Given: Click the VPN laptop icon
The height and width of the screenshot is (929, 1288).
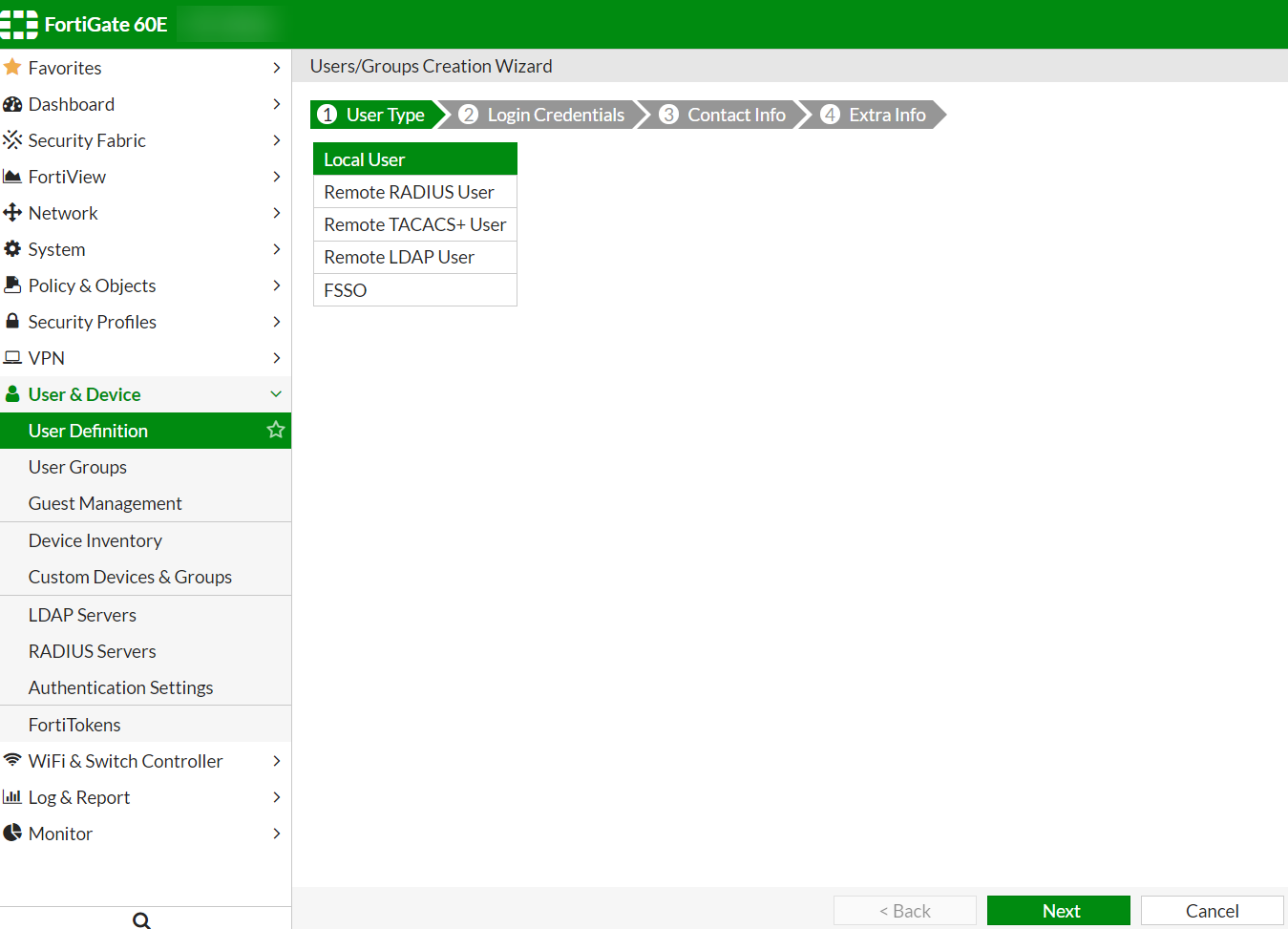Looking at the screenshot, I should click(x=12, y=358).
